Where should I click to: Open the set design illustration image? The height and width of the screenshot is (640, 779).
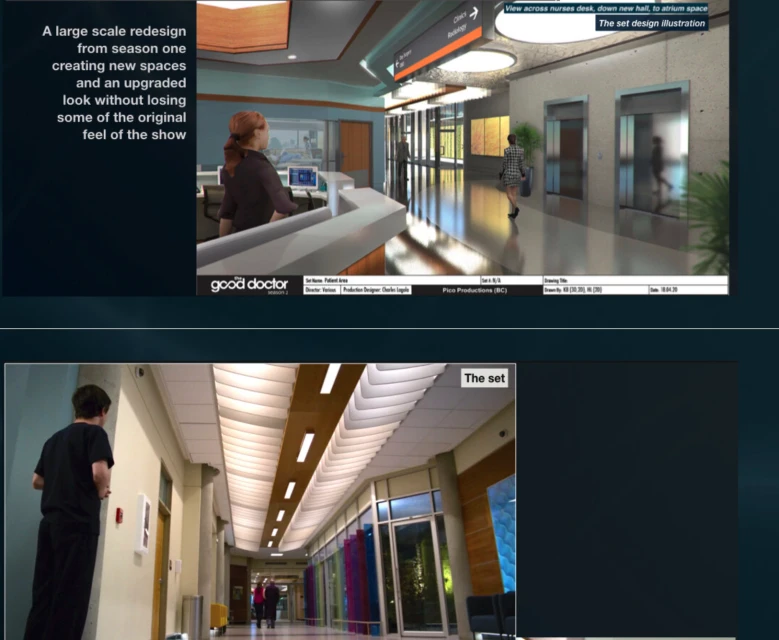(x=462, y=140)
